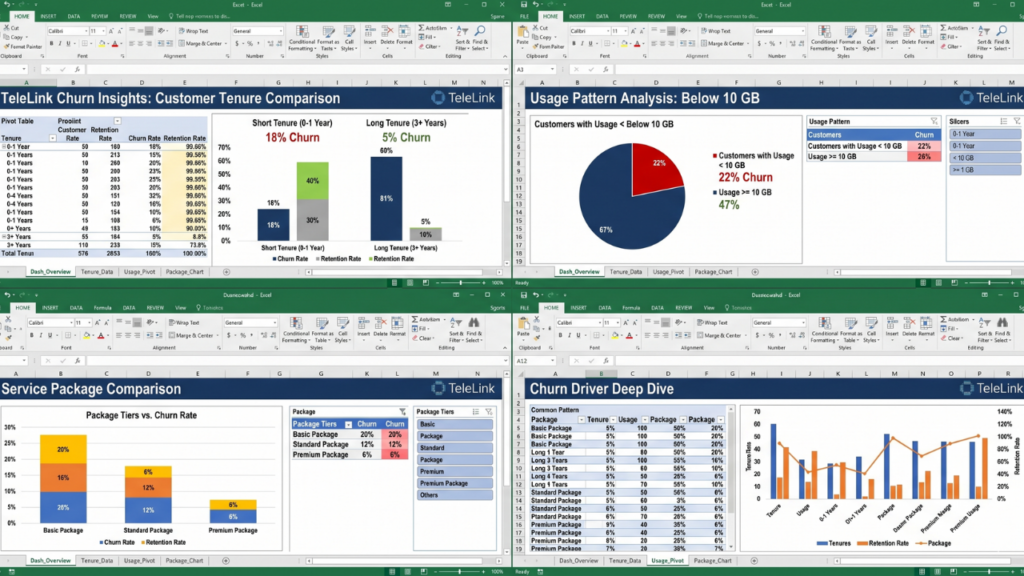Image resolution: width=1024 pixels, height=576 pixels.
Task: Select the 'Basic' Package Tiers slicer button
Action: pos(455,424)
